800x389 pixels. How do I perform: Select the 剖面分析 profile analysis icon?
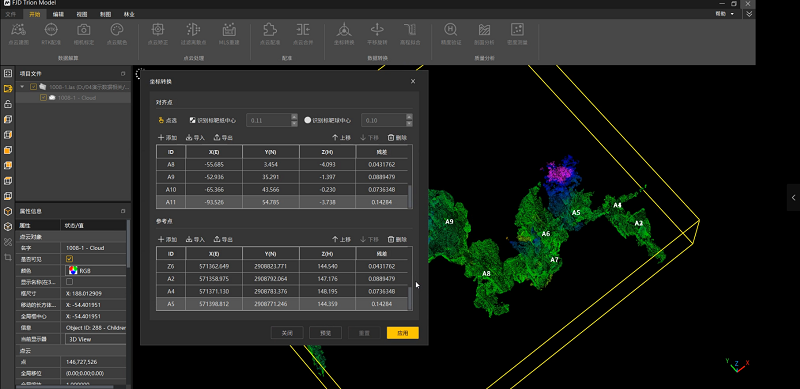point(484,34)
